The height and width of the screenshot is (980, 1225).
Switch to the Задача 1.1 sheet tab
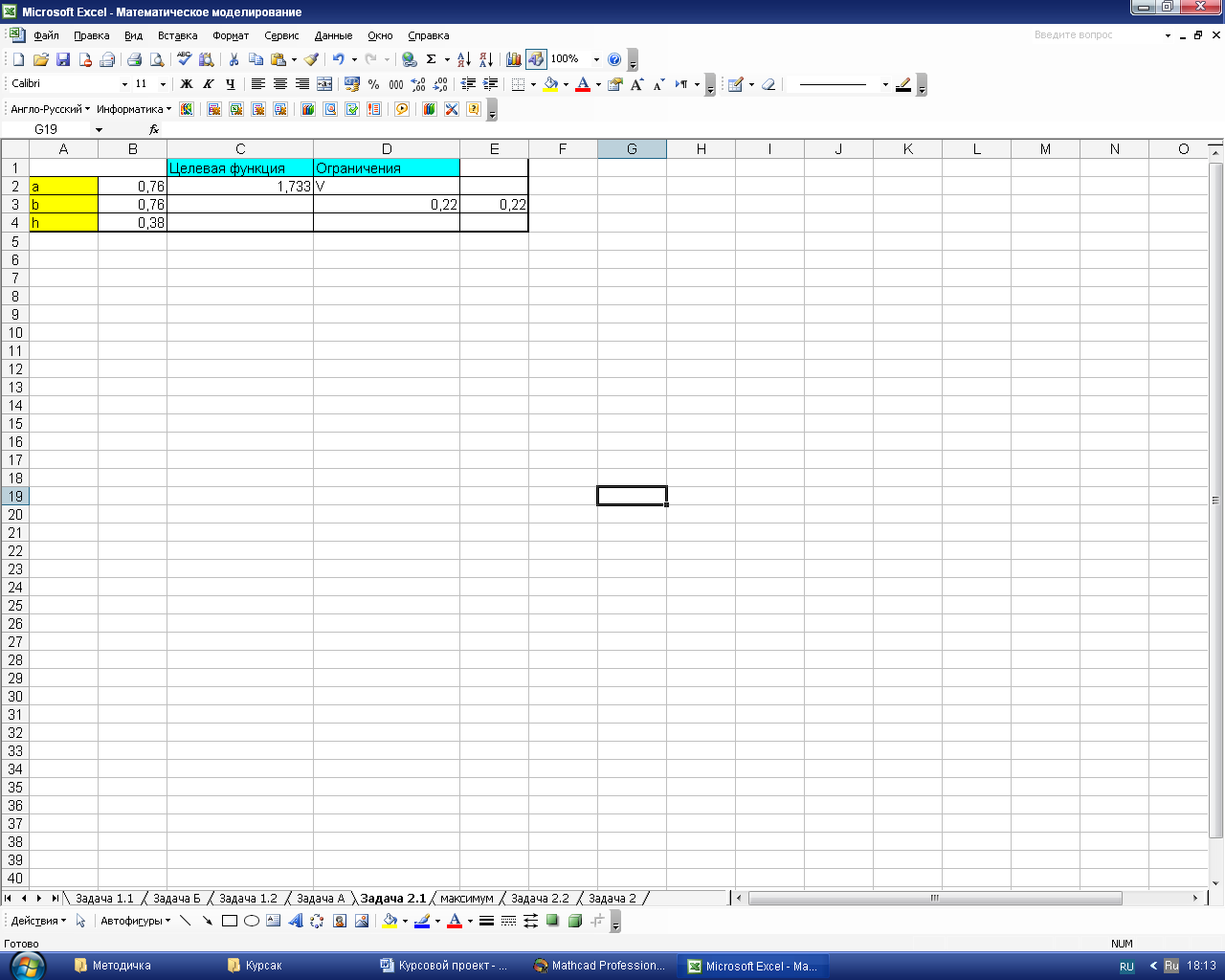coord(104,899)
